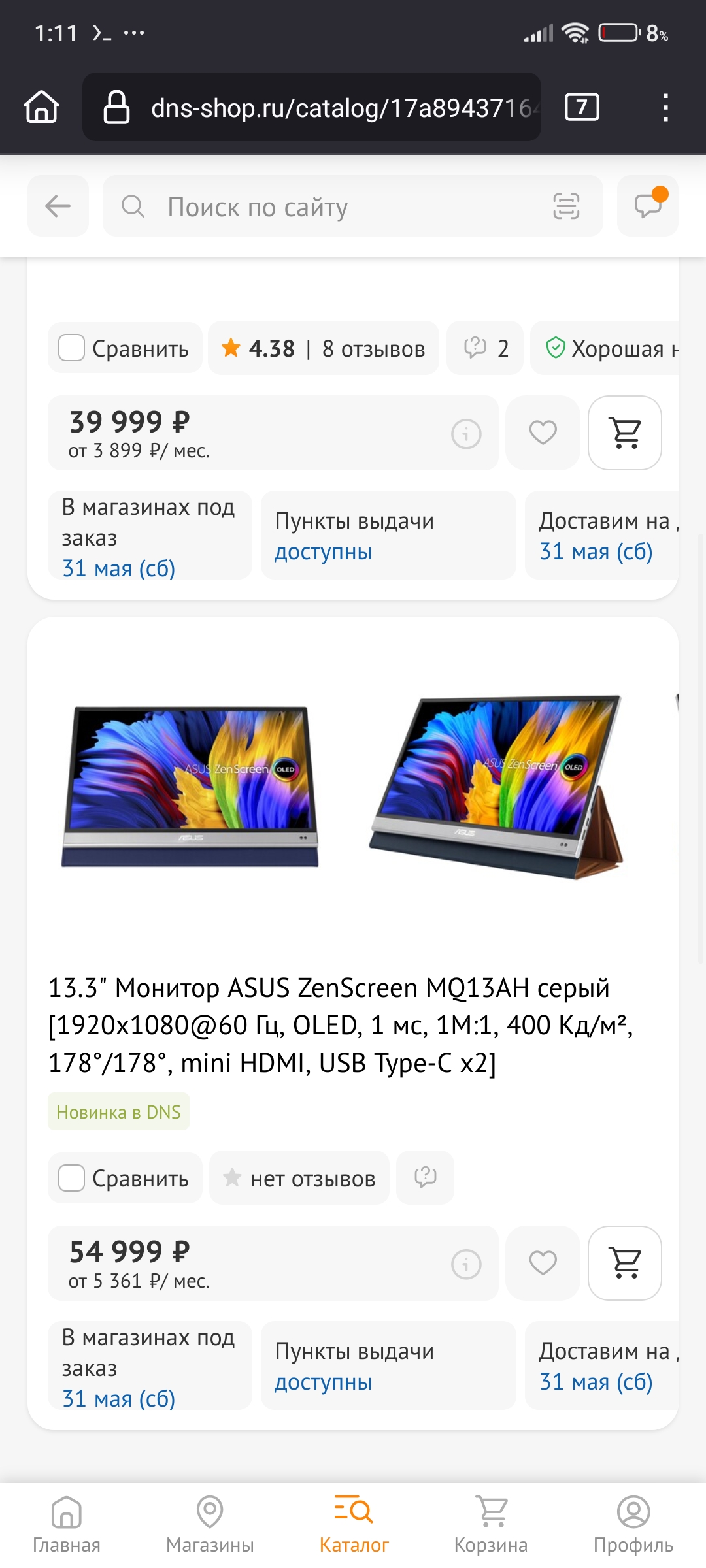
Task: Switch to the Магазины tab
Action: [x=210, y=1525]
